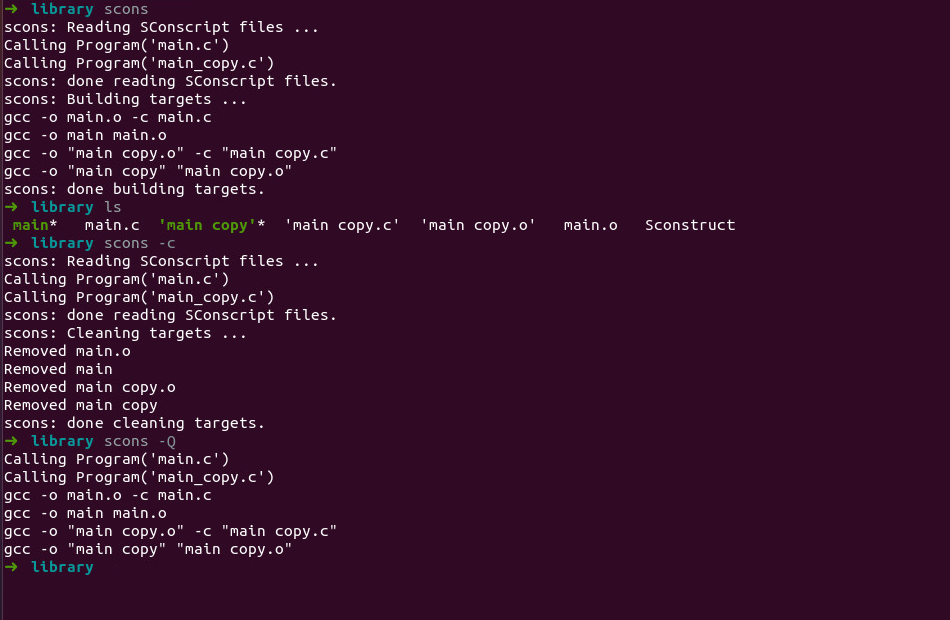The width and height of the screenshot is (950, 620).
Task: Click the "Removed main.o" output line
Action: click(x=67, y=351)
